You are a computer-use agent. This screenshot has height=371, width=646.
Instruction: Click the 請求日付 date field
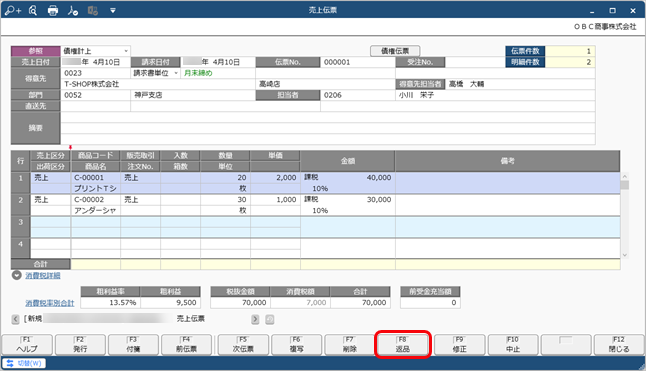(218, 62)
